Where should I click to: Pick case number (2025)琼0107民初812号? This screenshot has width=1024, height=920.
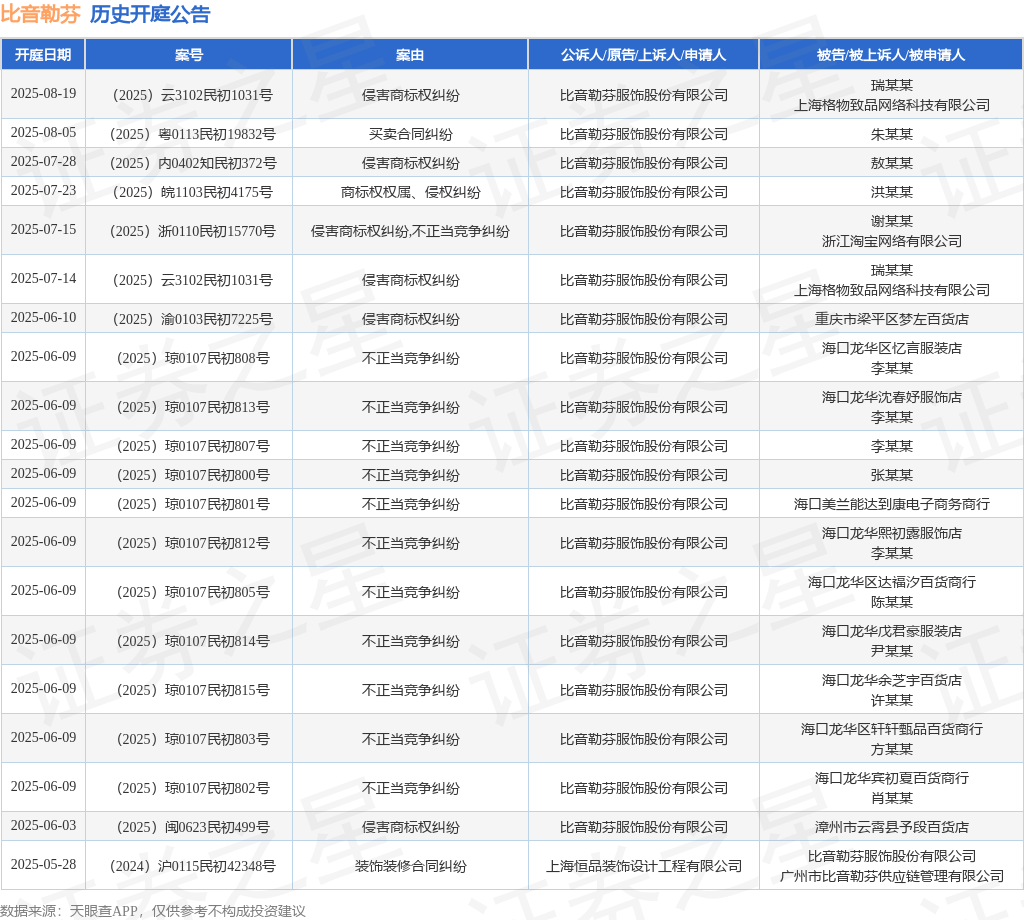193,543
